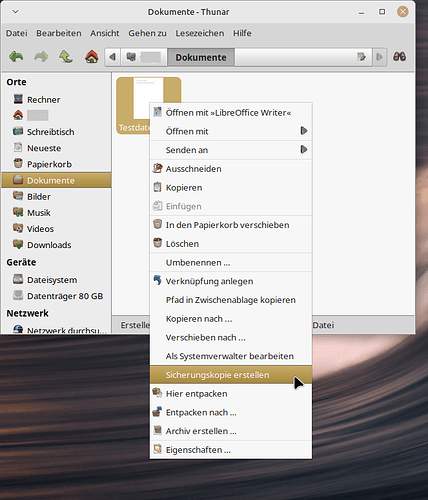Screen dimensions: 428x500
Task: Navigate to parent folder with up arrow
Action: pos(66,57)
